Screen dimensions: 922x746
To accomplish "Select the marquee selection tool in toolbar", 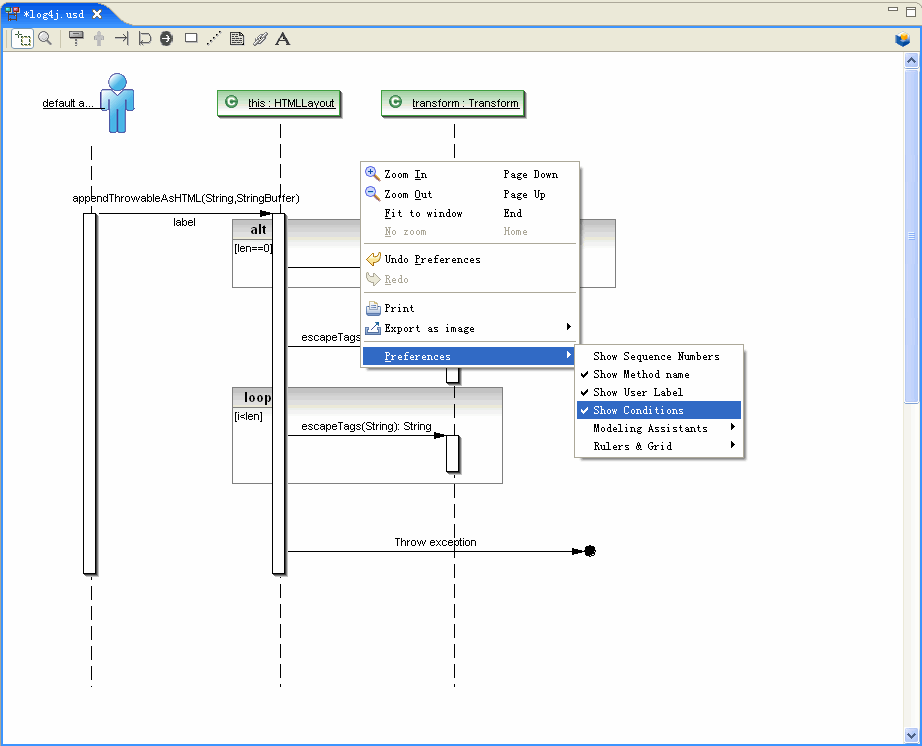I will (x=22, y=39).
